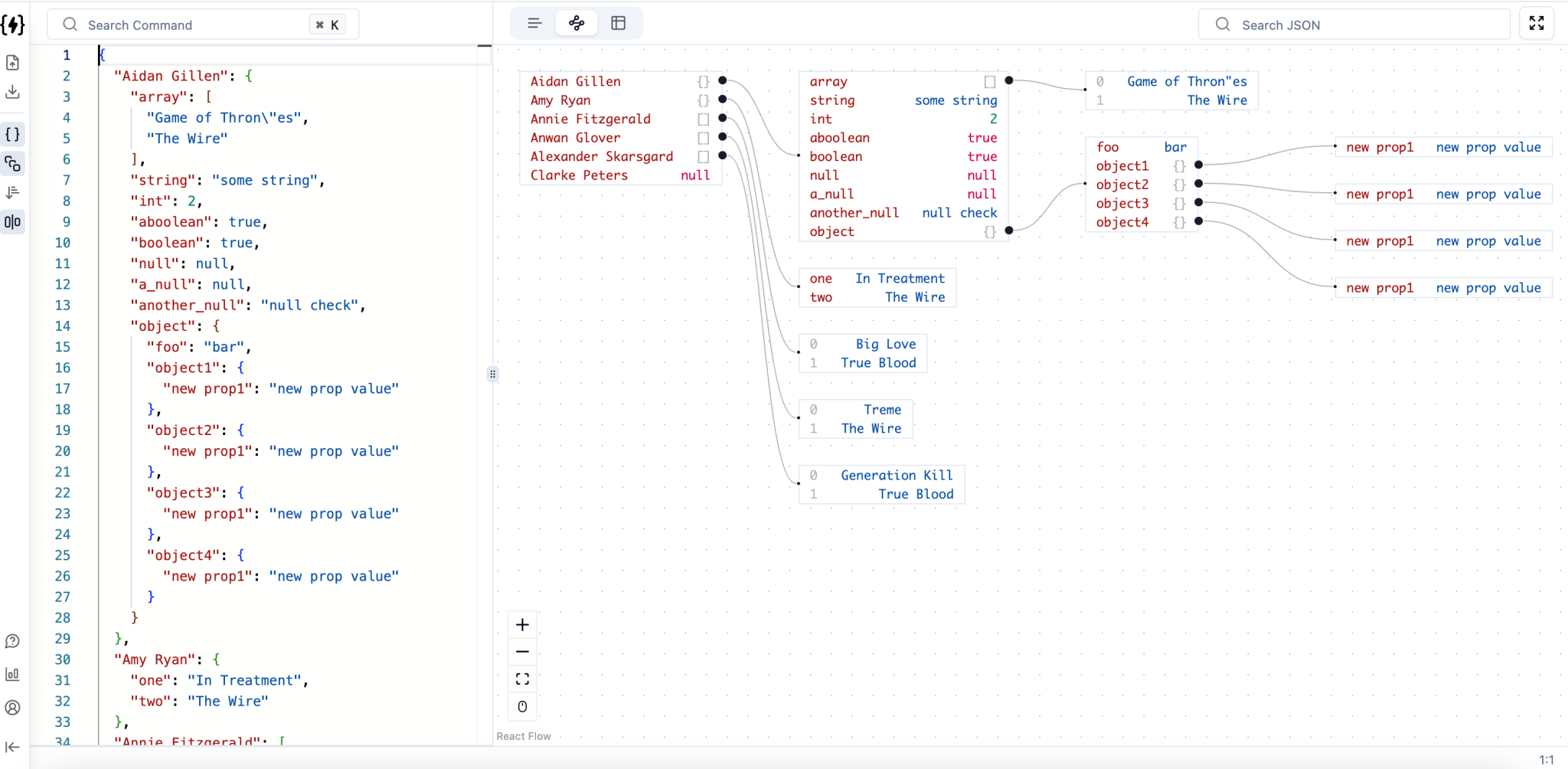Collapse the Aidan Gillen node via its dot handle
Image resolution: width=1568 pixels, height=769 pixels.
pyautogui.click(x=722, y=80)
